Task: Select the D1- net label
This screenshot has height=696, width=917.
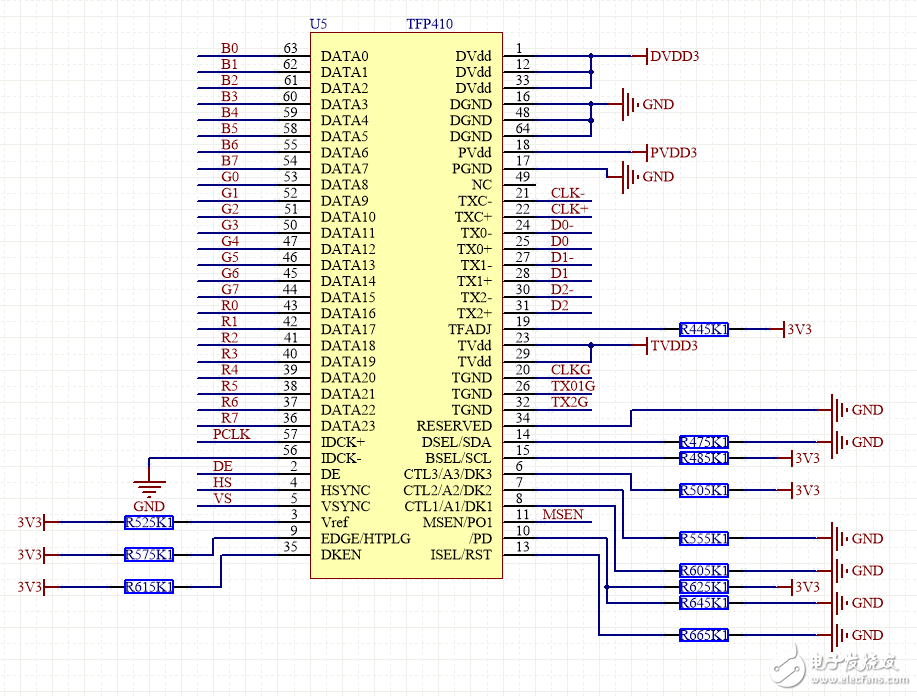Action: (561, 257)
